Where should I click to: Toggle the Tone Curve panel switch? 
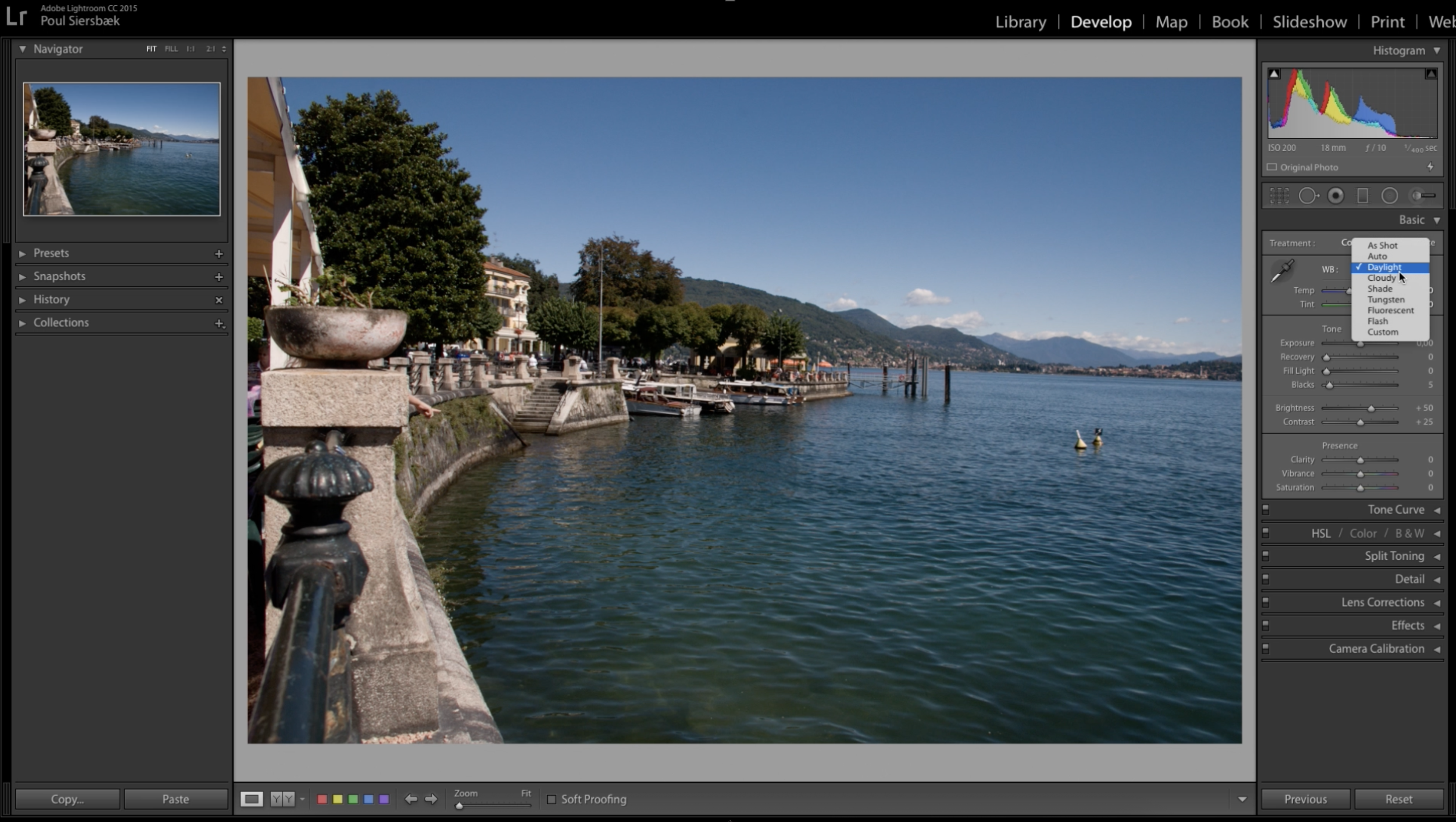1266,510
